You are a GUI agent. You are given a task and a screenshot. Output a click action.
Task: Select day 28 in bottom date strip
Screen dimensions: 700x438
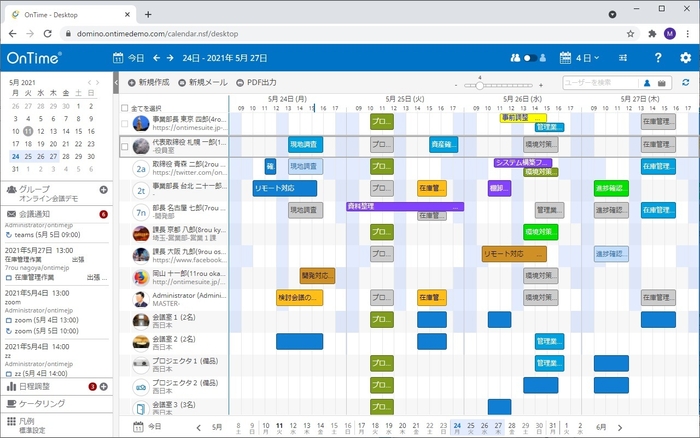click(x=512, y=428)
